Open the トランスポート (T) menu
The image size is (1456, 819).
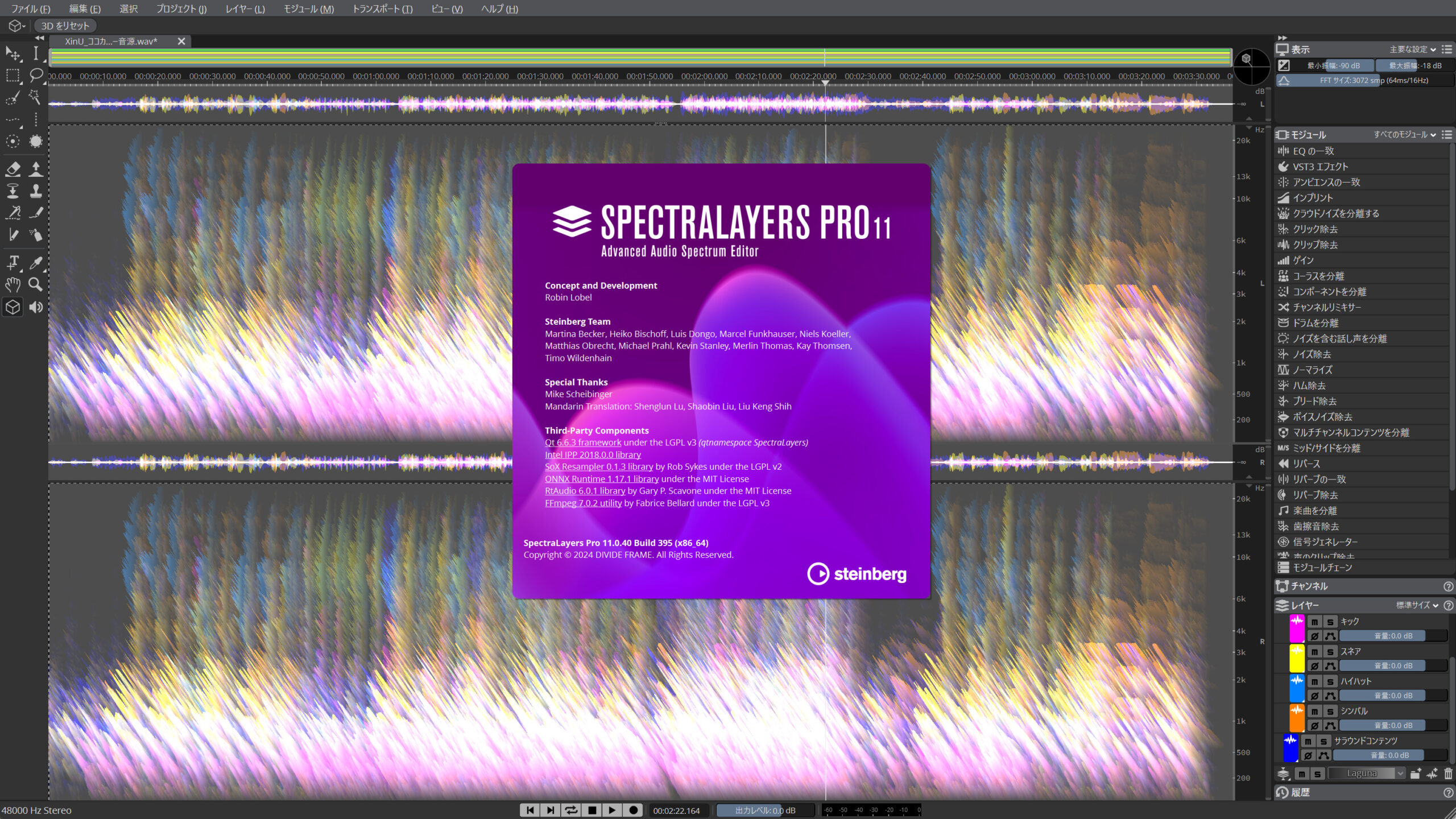pyautogui.click(x=383, y=9)
